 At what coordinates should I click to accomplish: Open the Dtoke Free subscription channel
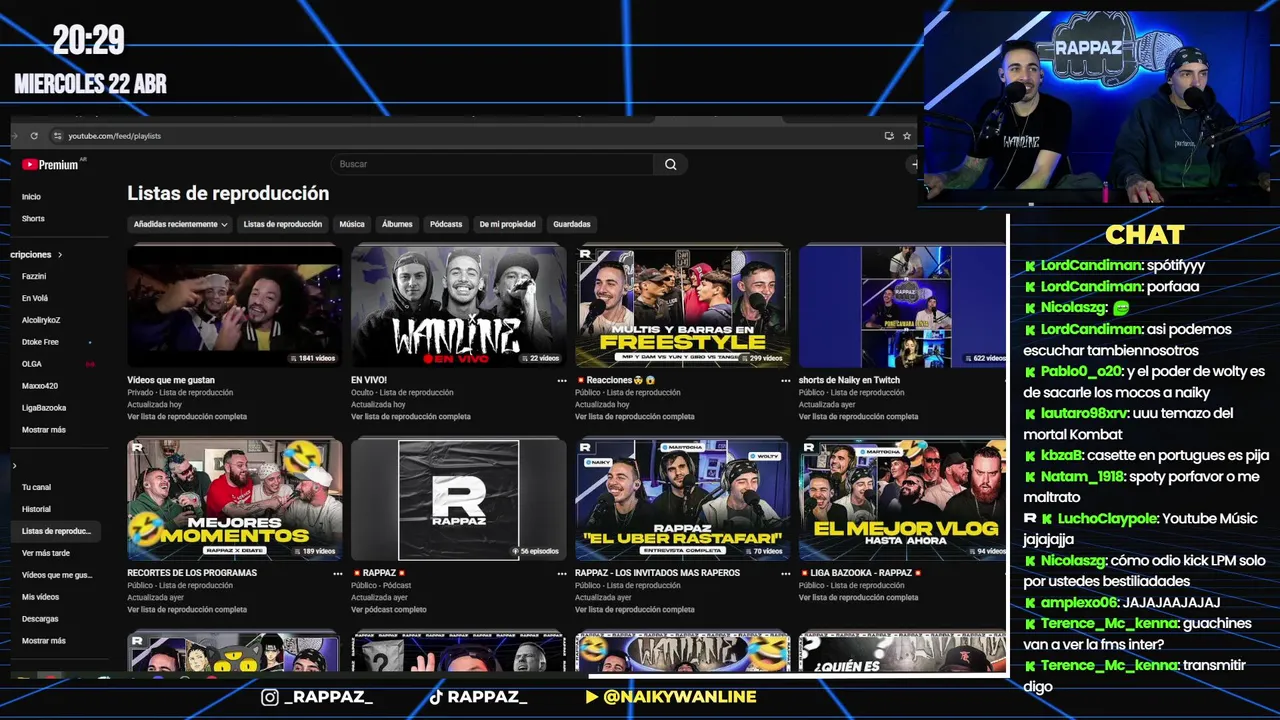coord(40,342)
